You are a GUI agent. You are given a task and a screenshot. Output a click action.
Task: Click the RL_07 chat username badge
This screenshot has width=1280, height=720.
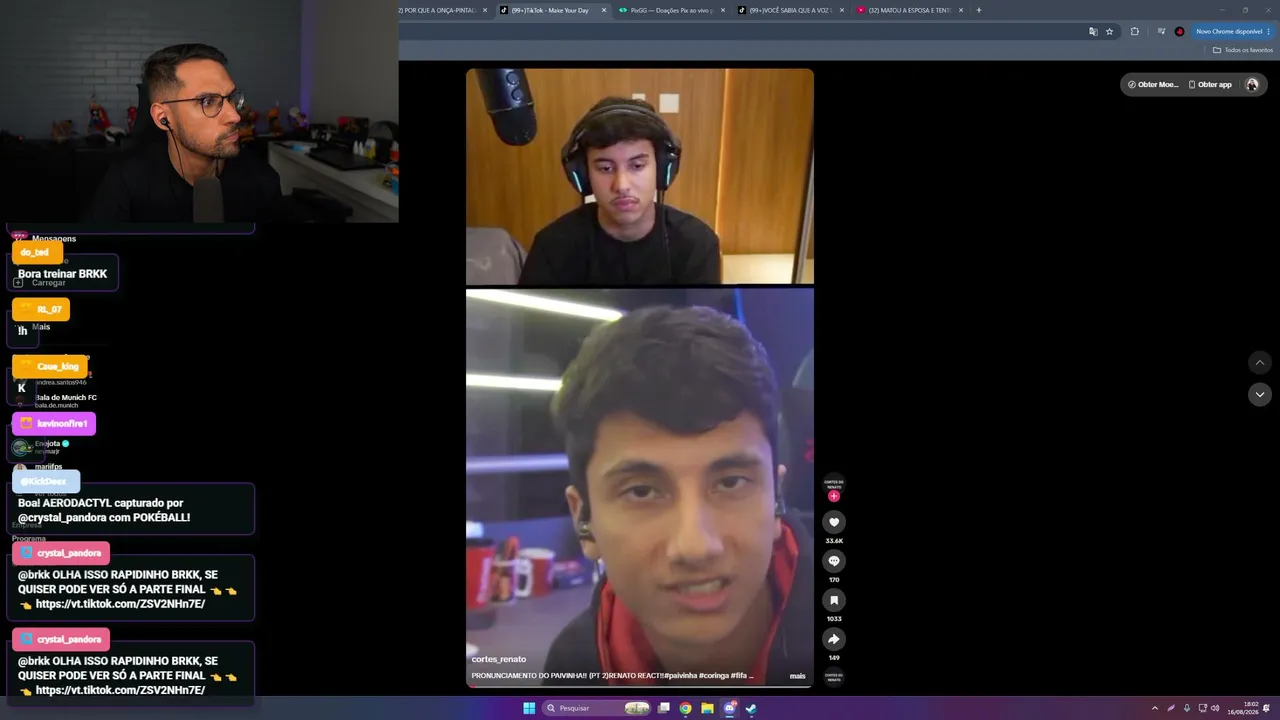[x=41, y=309]
